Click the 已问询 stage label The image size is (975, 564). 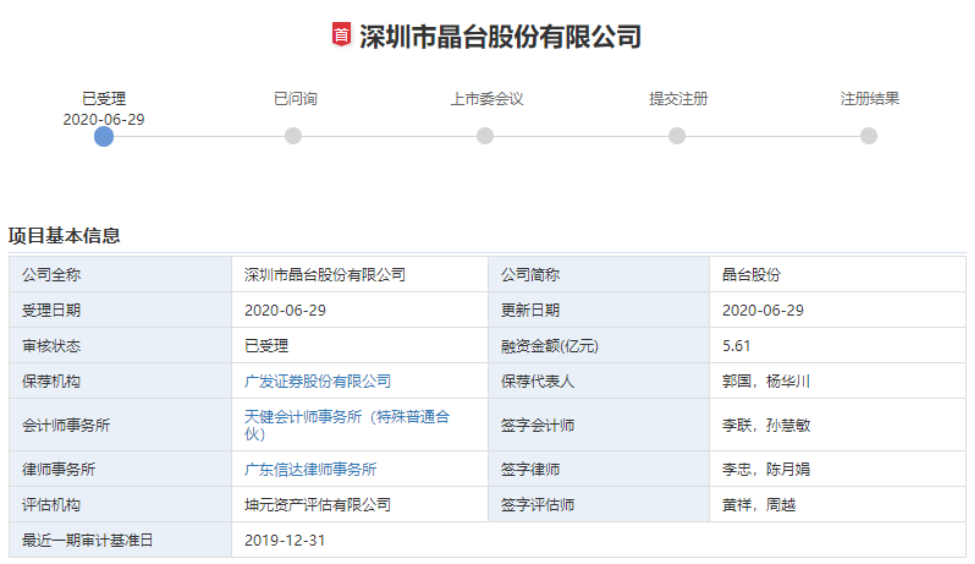point(295,99)
